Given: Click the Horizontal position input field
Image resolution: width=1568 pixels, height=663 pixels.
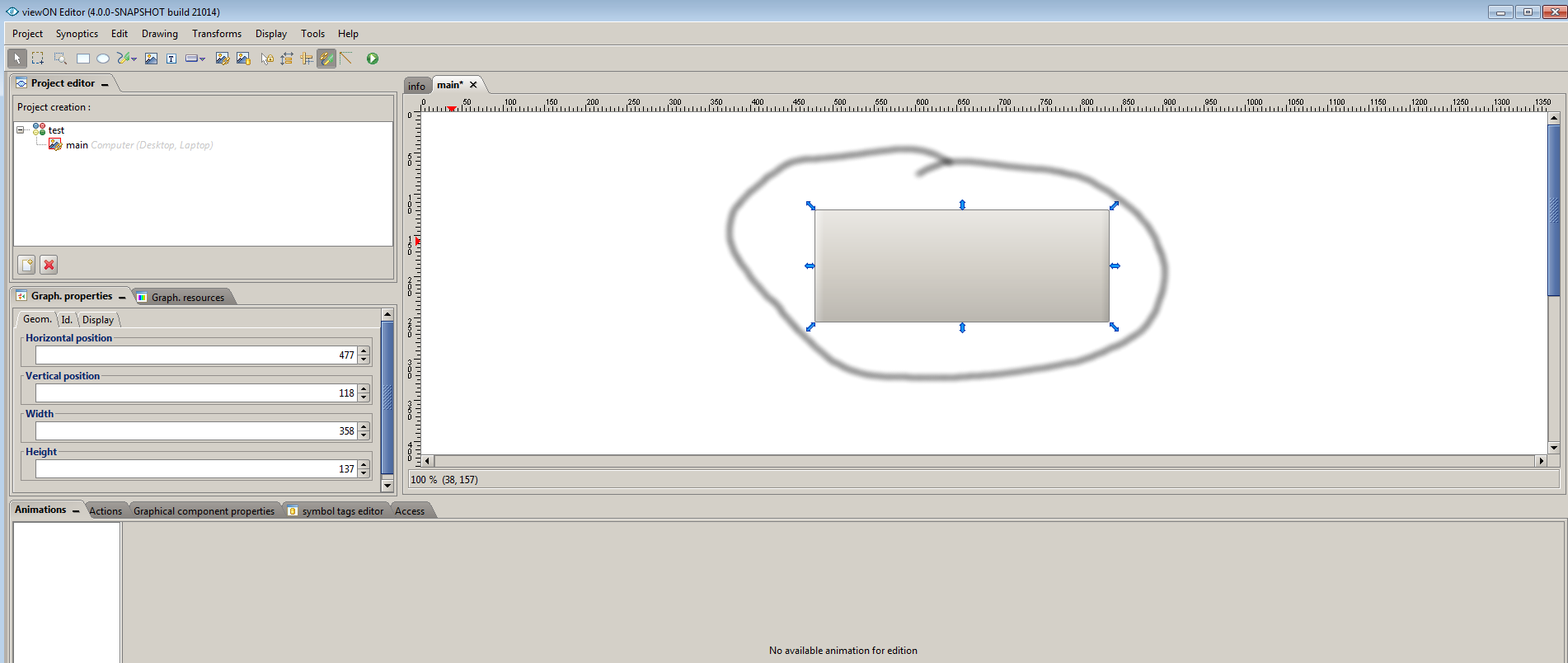Looking at the screenshot, I should (195, 355).
